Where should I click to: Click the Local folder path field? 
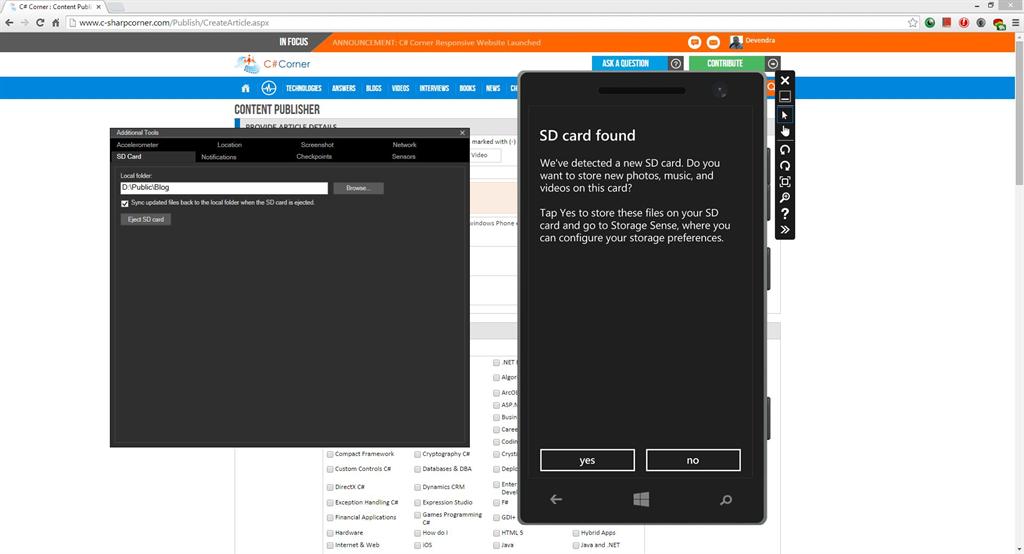224,188
